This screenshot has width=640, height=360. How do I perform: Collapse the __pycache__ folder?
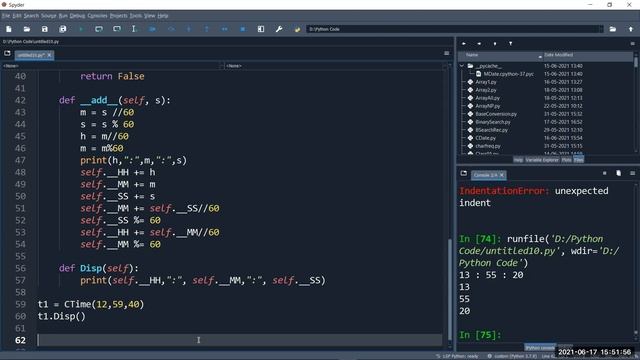(462, 66)
